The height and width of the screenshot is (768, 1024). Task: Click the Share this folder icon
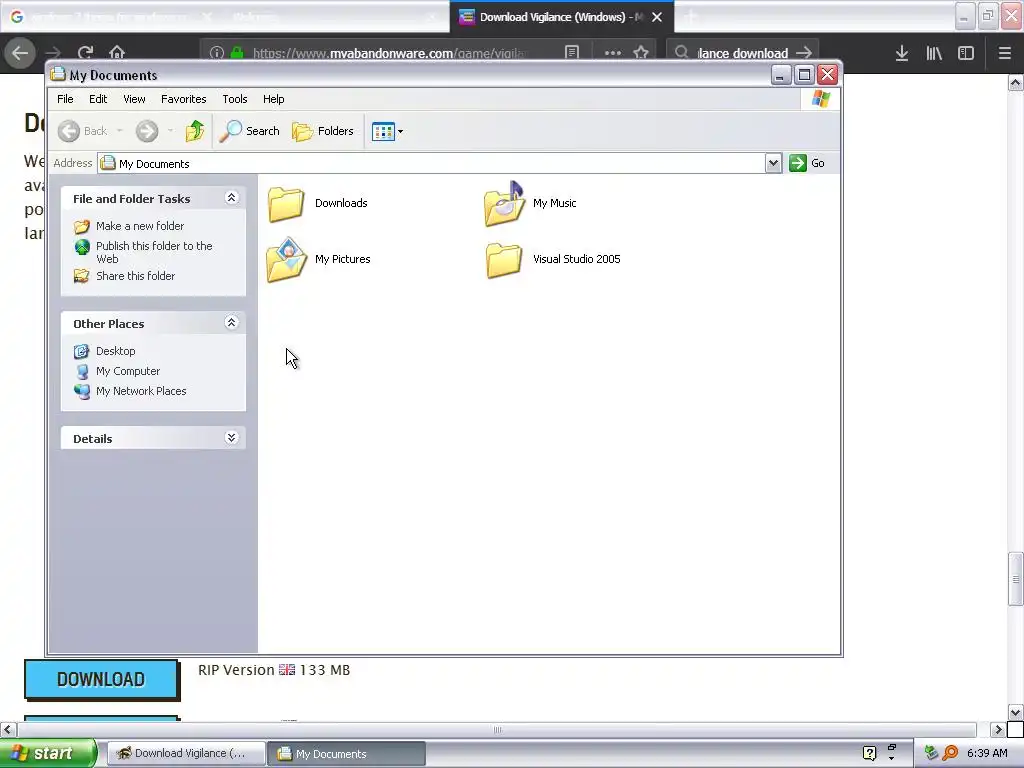82,276
